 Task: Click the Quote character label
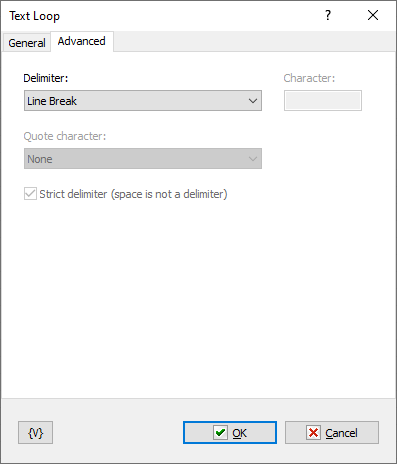point(65,136)
